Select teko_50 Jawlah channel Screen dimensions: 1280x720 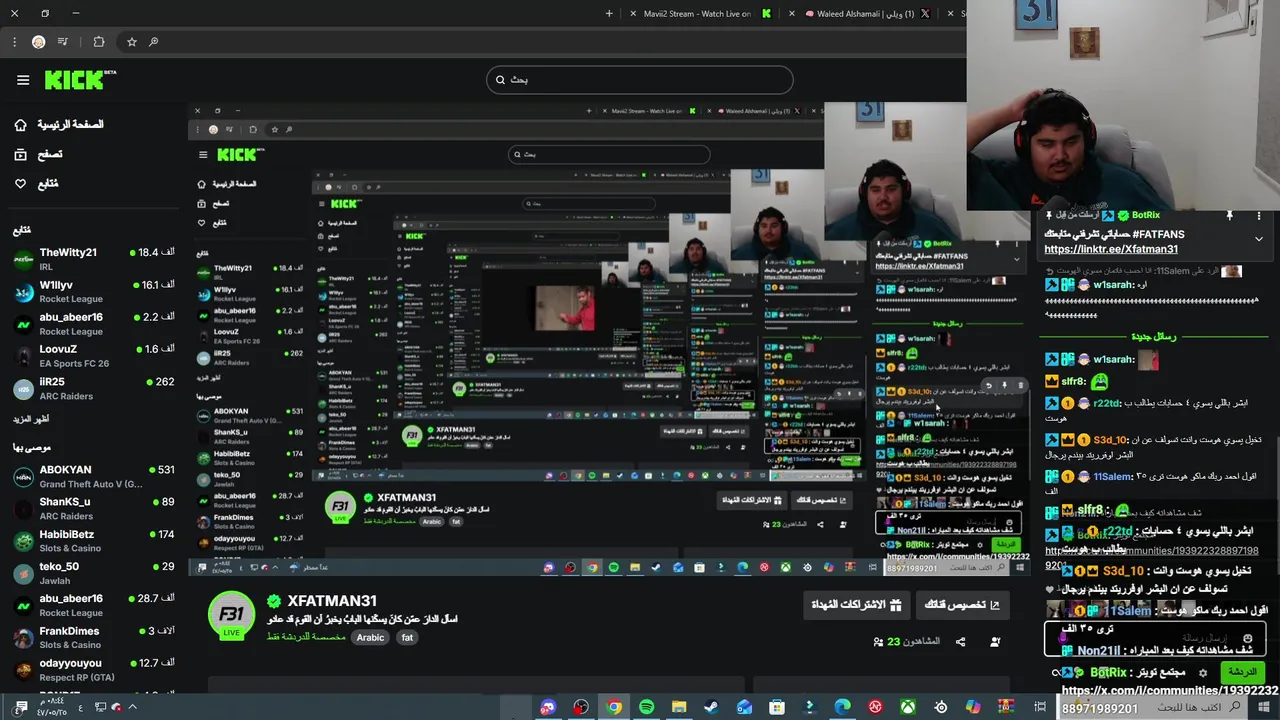(x=94, y=573)
